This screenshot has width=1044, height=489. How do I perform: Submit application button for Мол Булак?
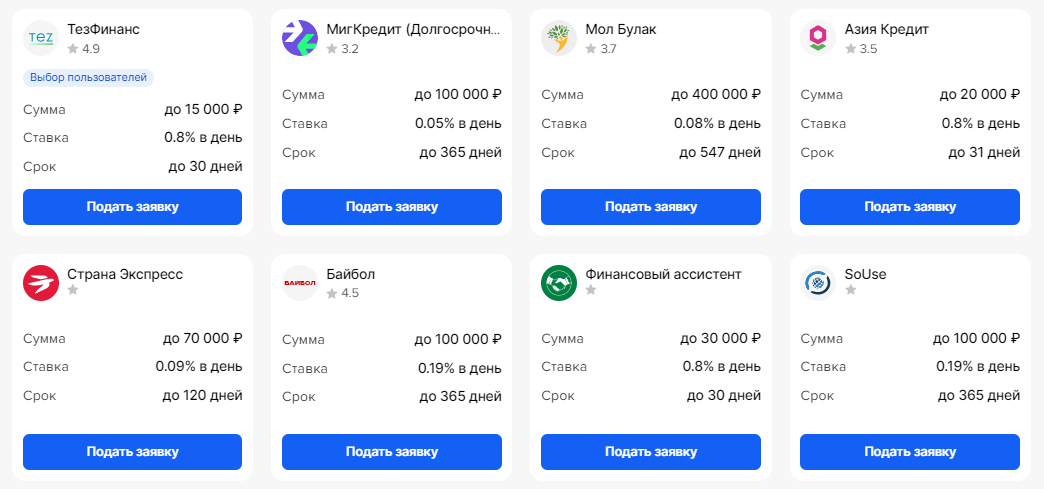coord(650,207)
